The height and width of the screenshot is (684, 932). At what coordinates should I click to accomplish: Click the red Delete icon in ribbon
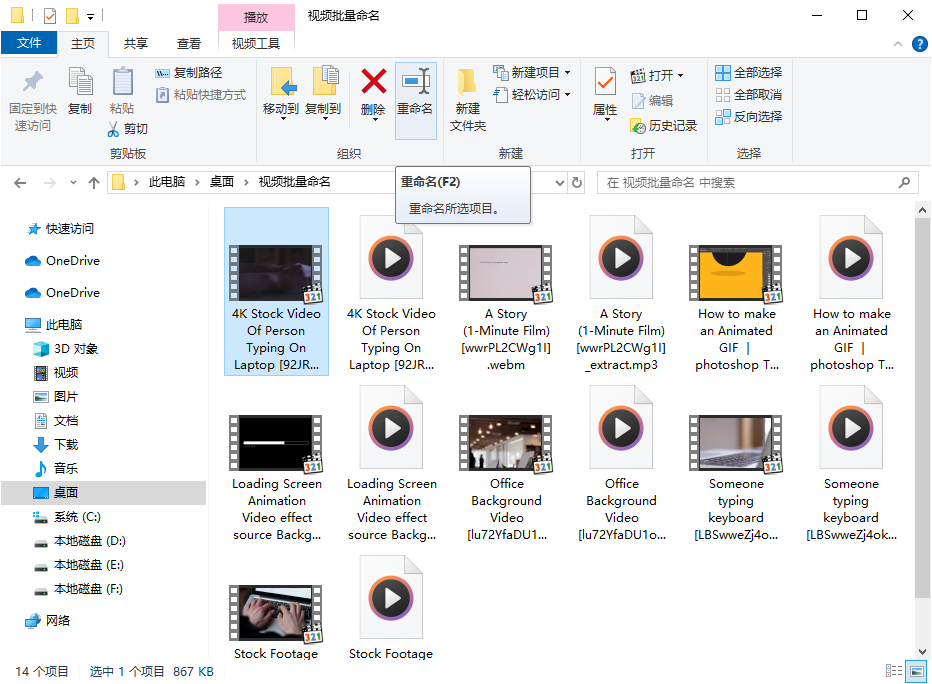click(x=373, y=82)
